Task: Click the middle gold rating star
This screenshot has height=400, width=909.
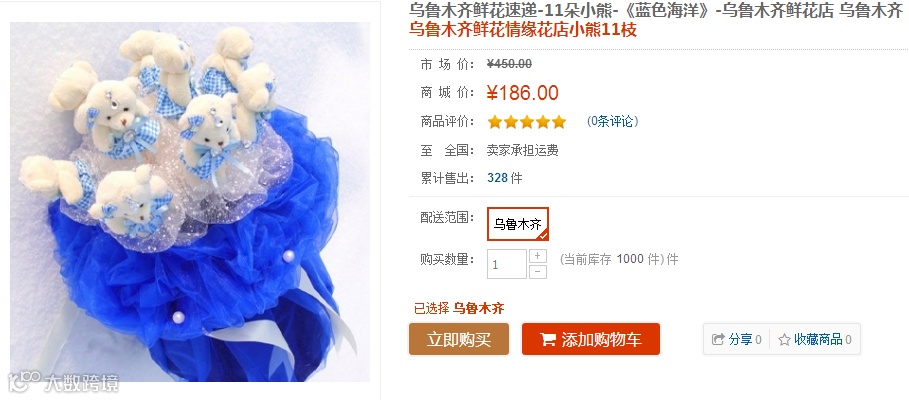Action: pyautogui.click(x=527, y=122)
